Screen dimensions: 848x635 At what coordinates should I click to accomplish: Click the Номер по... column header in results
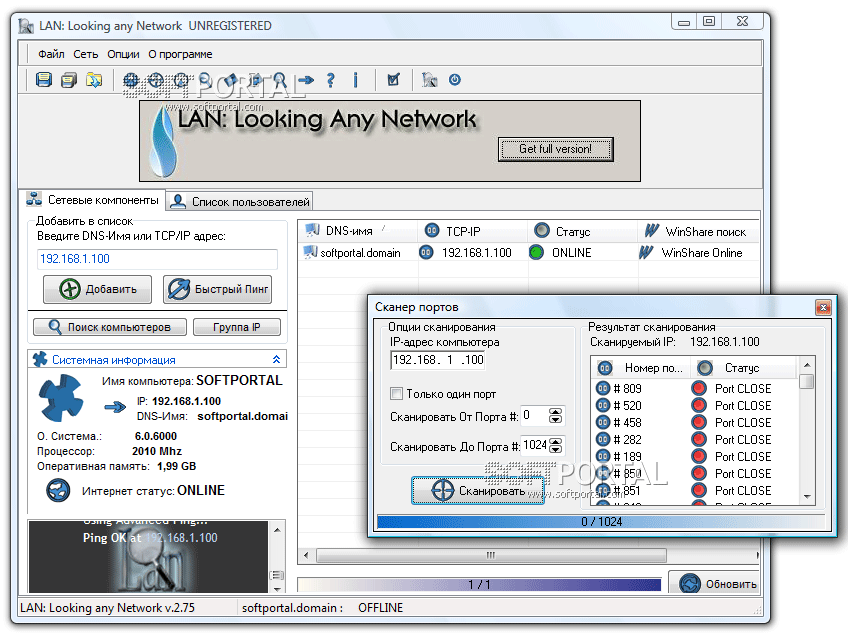(641, 368)
